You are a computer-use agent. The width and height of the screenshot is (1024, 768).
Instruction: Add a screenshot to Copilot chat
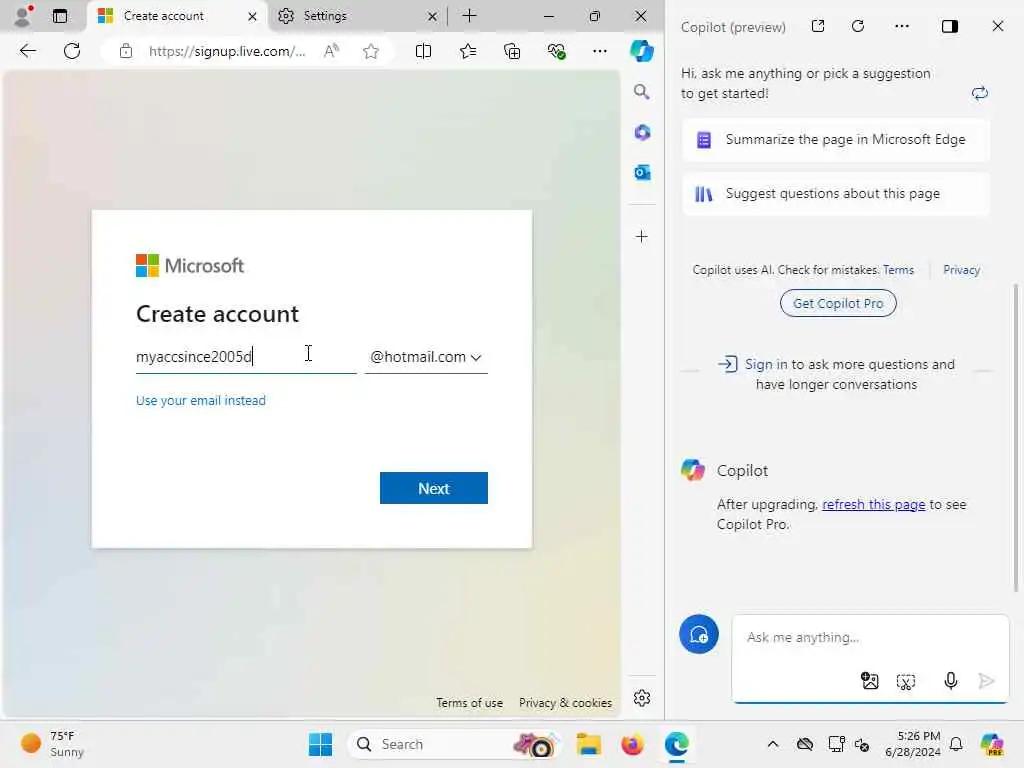[906, 682]
